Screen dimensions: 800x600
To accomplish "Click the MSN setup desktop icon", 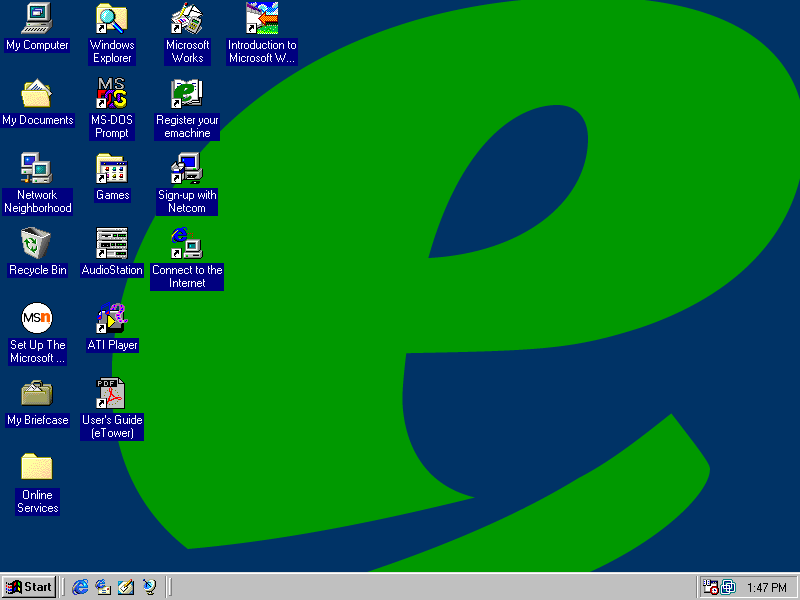I will (37, 318).
